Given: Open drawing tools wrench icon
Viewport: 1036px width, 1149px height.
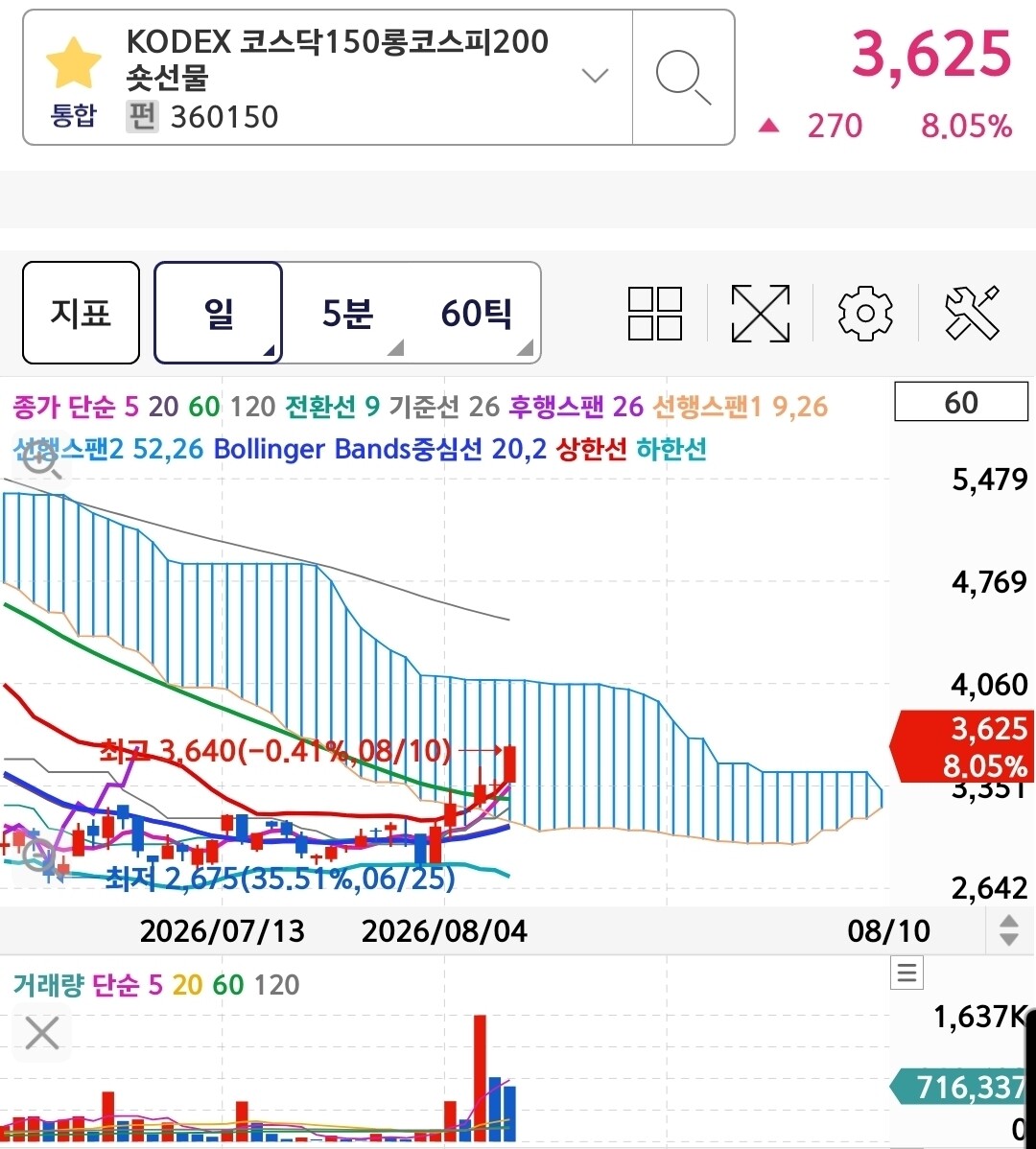Looking at the screenshot, I should click(973, 313).
